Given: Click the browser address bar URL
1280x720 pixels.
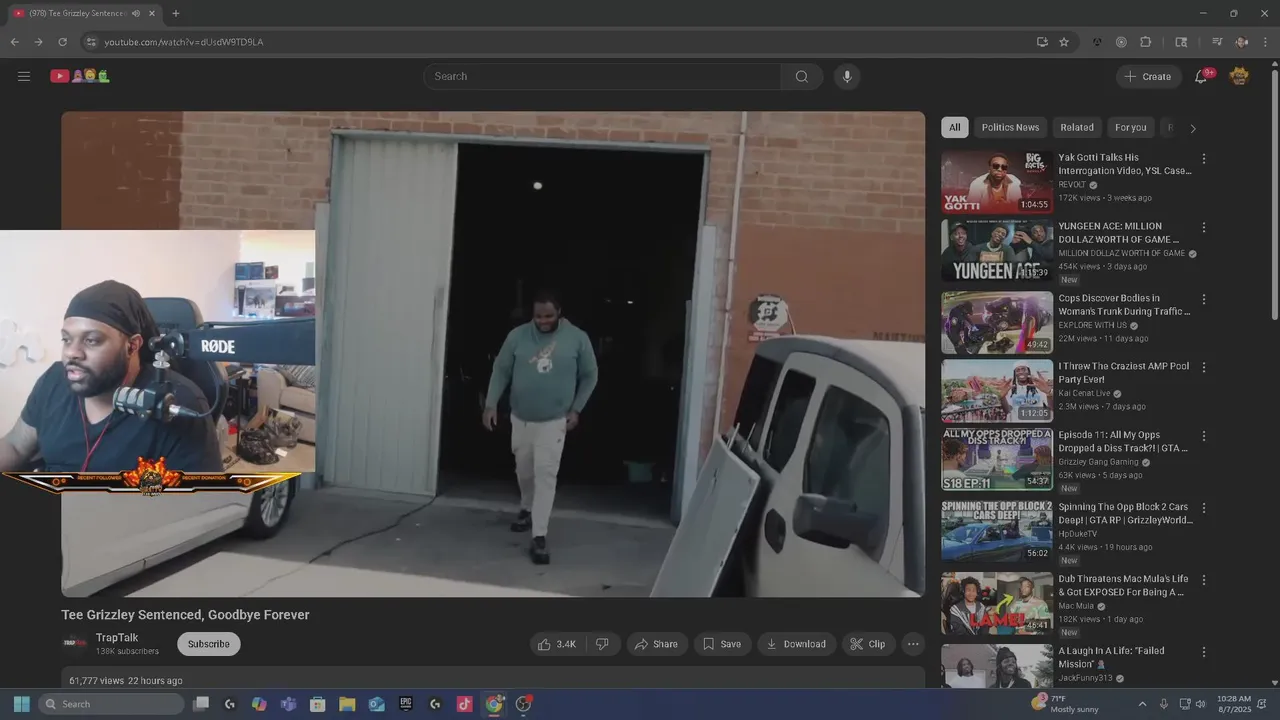Looking at the screenshot, I should pyautogui.click(x=184, y=42).
